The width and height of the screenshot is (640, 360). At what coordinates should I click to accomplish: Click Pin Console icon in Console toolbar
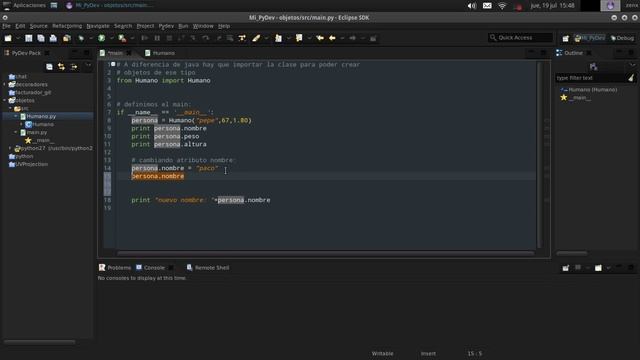pyautogui.click(x=565, y=268)
